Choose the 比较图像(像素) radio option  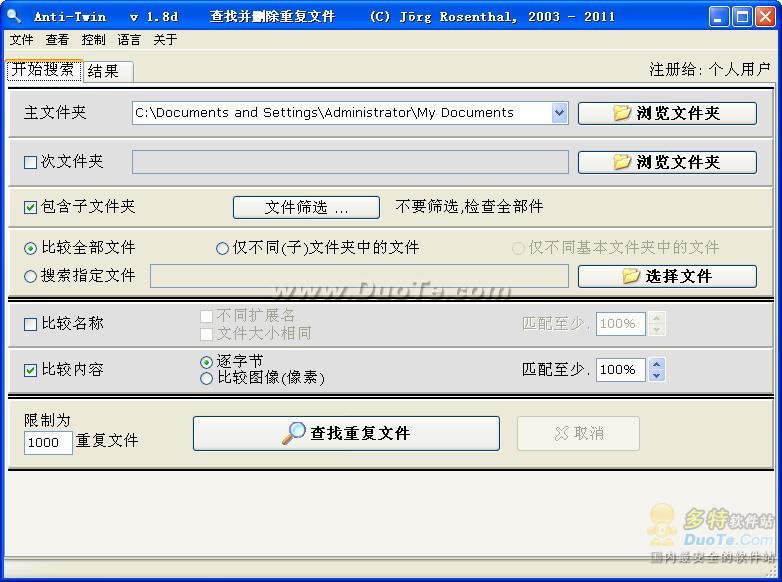click(x=206, y=379)
